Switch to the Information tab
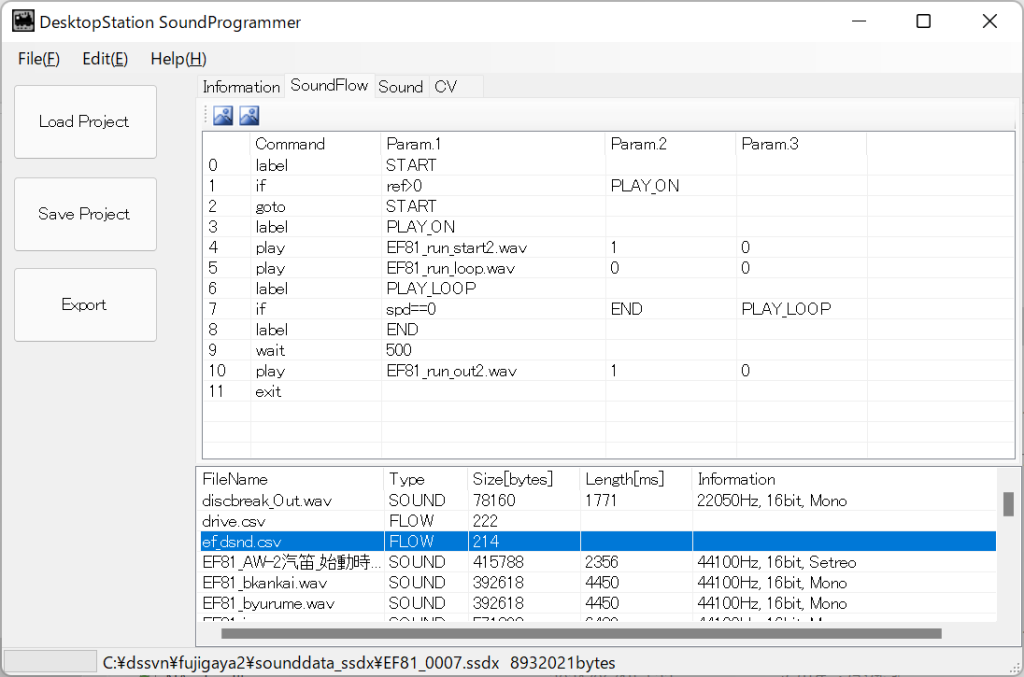The width and height of the screenshot is (1024, 677). 241,87
